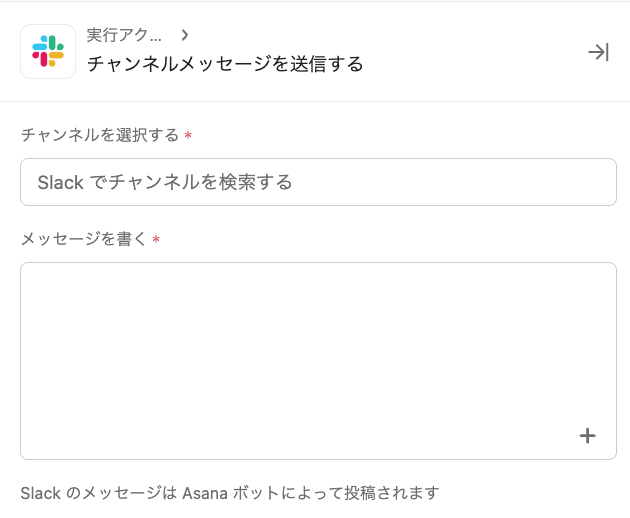Click the word Asana in footer note
The width and height of the screenshot is (630, 518).
tap(207, 493)
